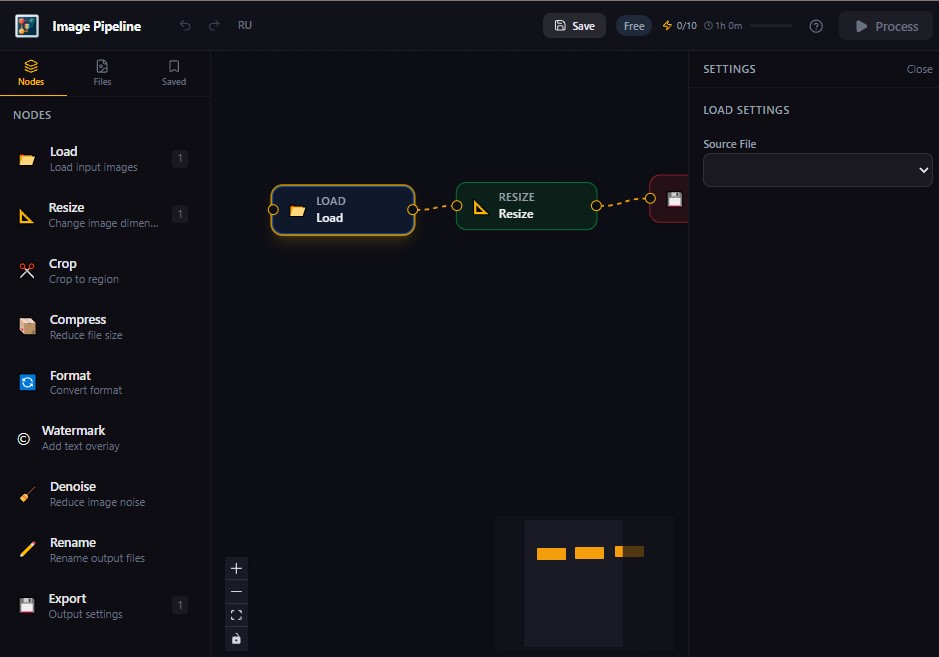Click the Resize ruler icon in nodes list
The width and height of the screenshot is (939, 657).
(26, 216)
